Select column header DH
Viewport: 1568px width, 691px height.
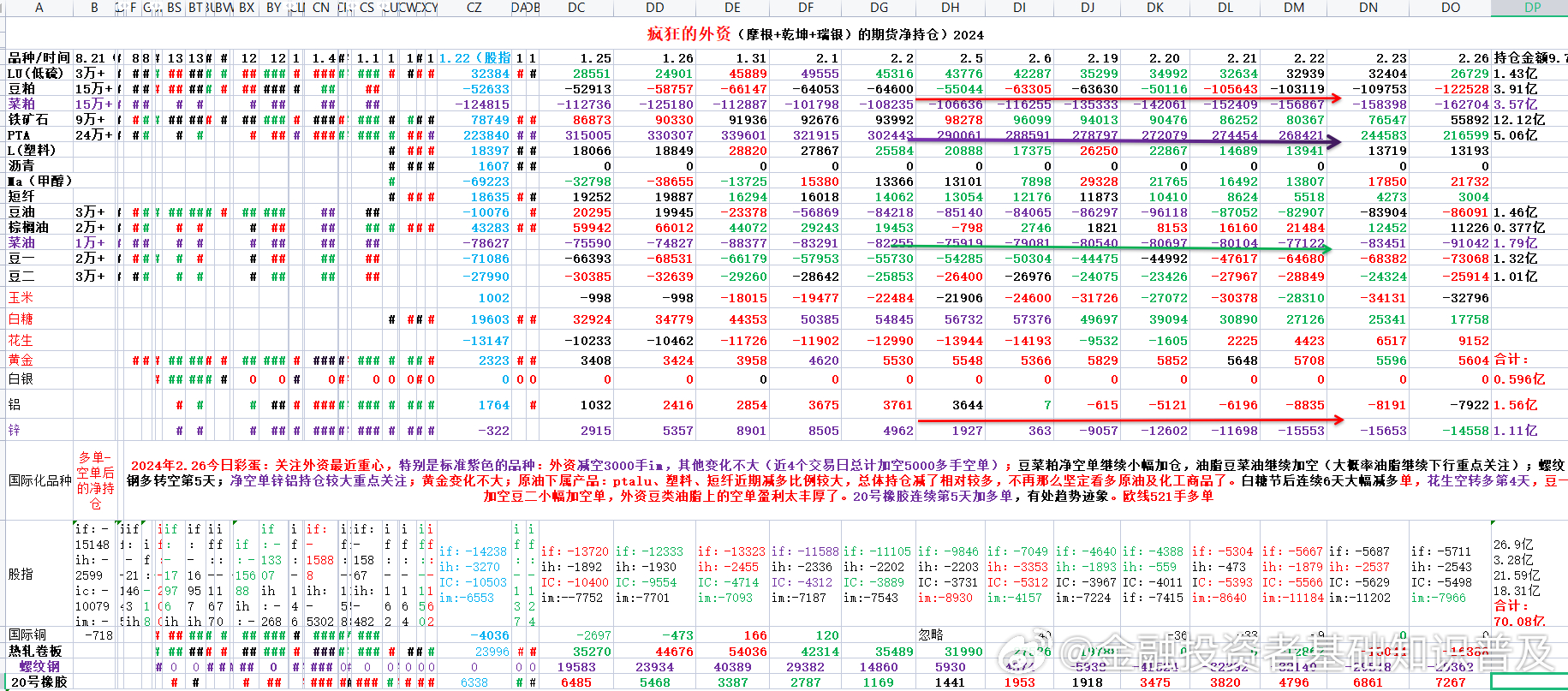coord(950,8)
